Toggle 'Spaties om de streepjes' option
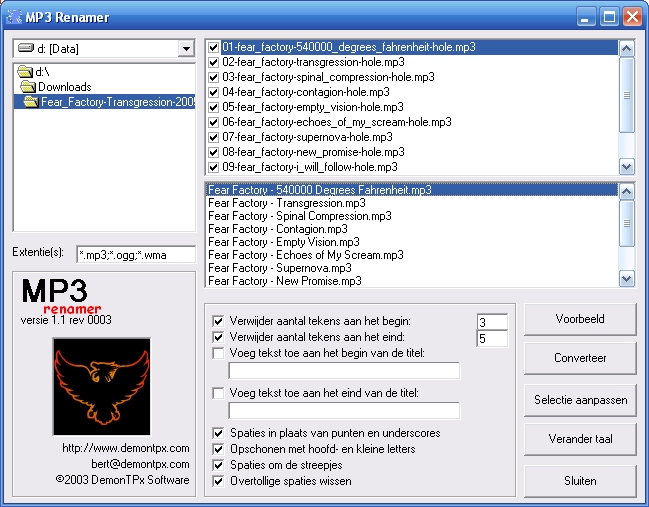The width and height of the screenshot is (649, 507). click(x=218, y=465)
